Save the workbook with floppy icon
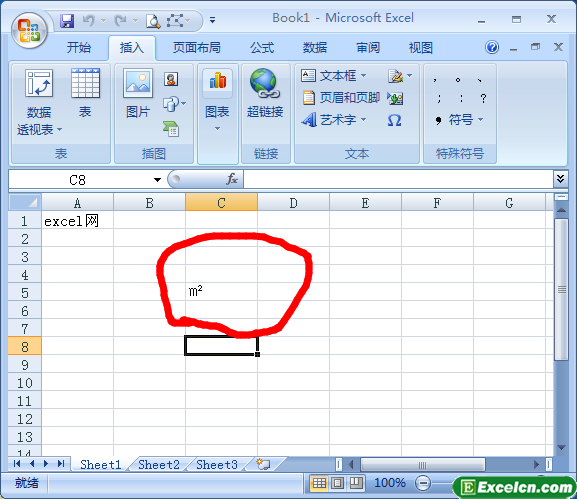Screen dimensions: 577x499 tap(67, 21)
